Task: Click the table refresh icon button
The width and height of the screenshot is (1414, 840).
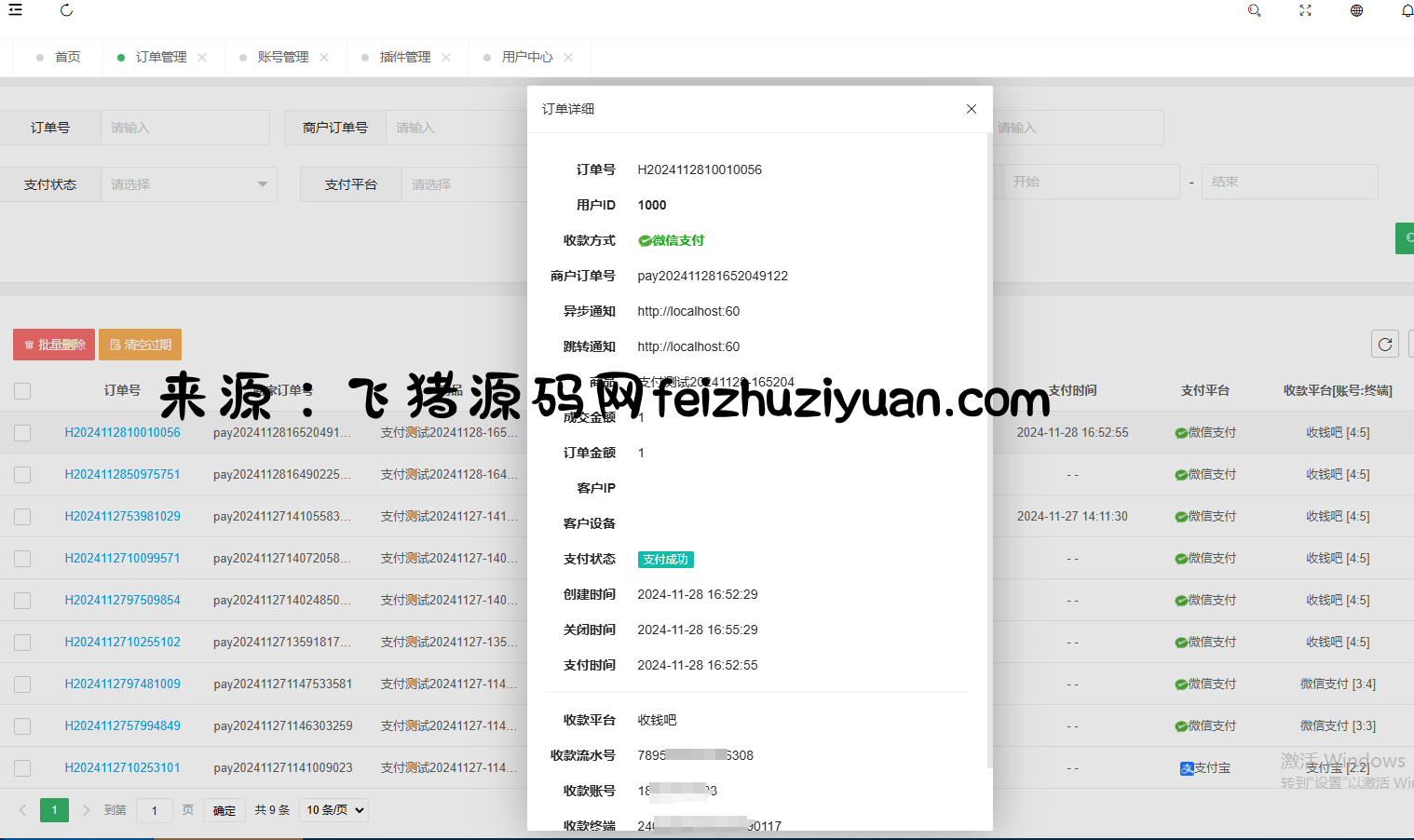Action: pos(1384,345)
